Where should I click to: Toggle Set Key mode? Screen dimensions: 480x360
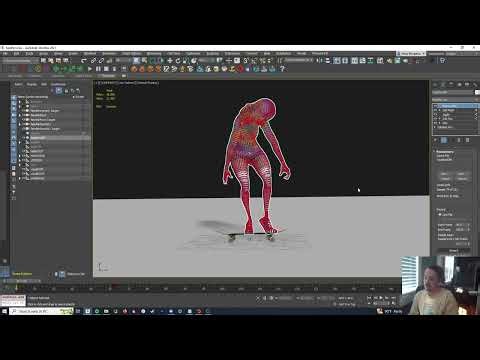tap(347, 304)
